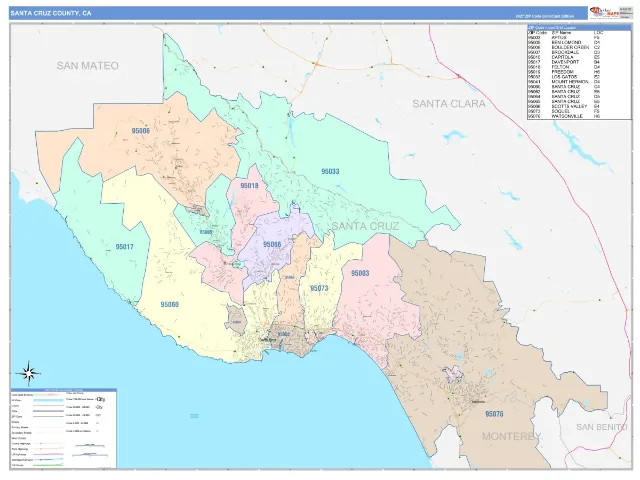Click the 95066 ZIP code label
Image resolution: width=640 pixels, height=480 pixels.
tap(272, 244)
